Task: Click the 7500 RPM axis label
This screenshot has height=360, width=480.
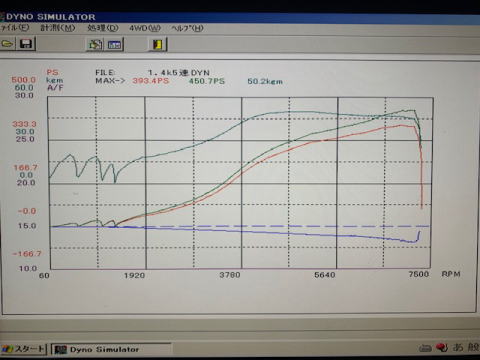Action: [x=419, y=274]
